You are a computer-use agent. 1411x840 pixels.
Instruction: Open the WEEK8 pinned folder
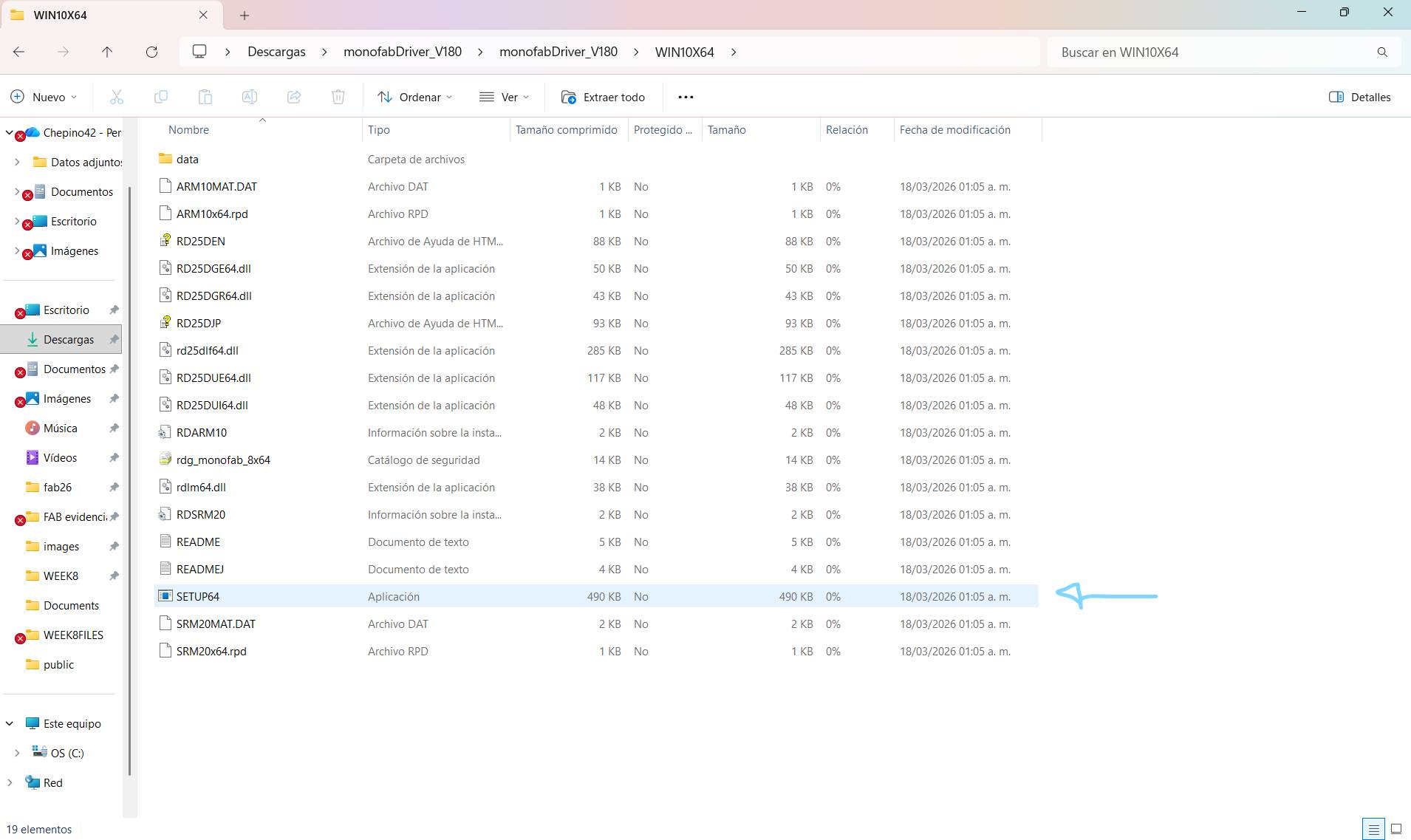click(62, 576)
